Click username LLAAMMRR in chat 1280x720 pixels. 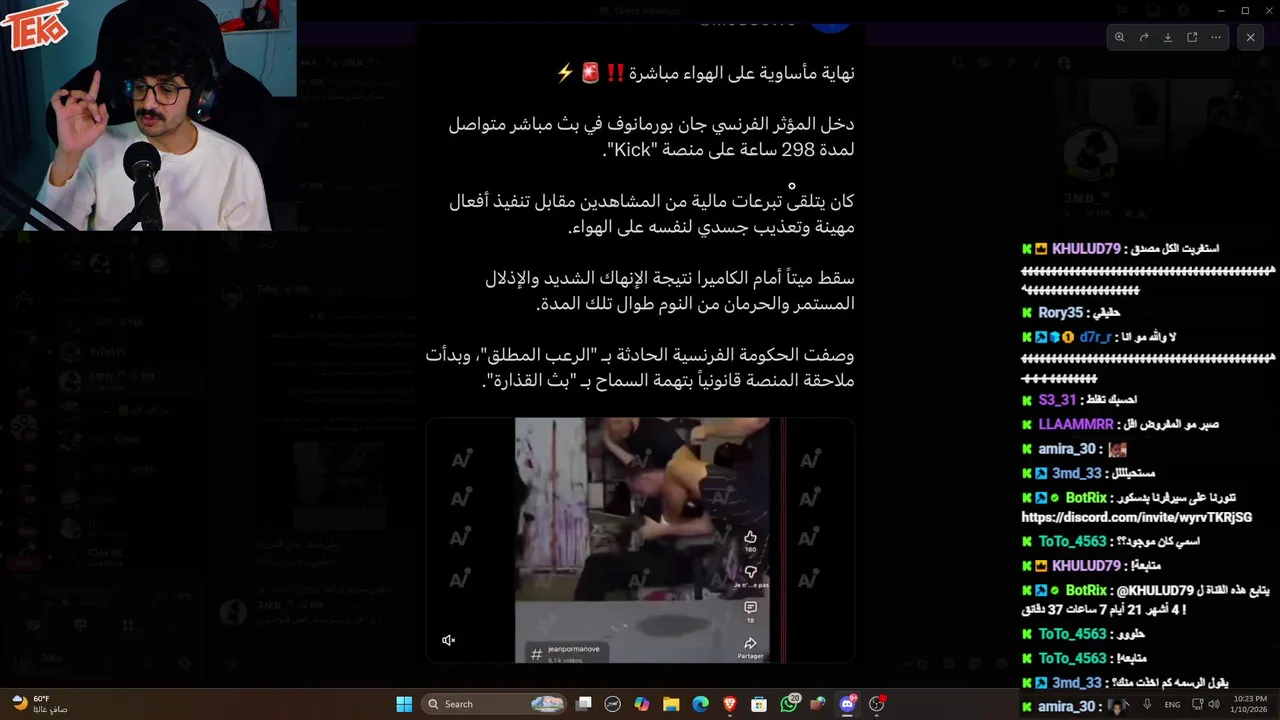tap(1075, 424)
